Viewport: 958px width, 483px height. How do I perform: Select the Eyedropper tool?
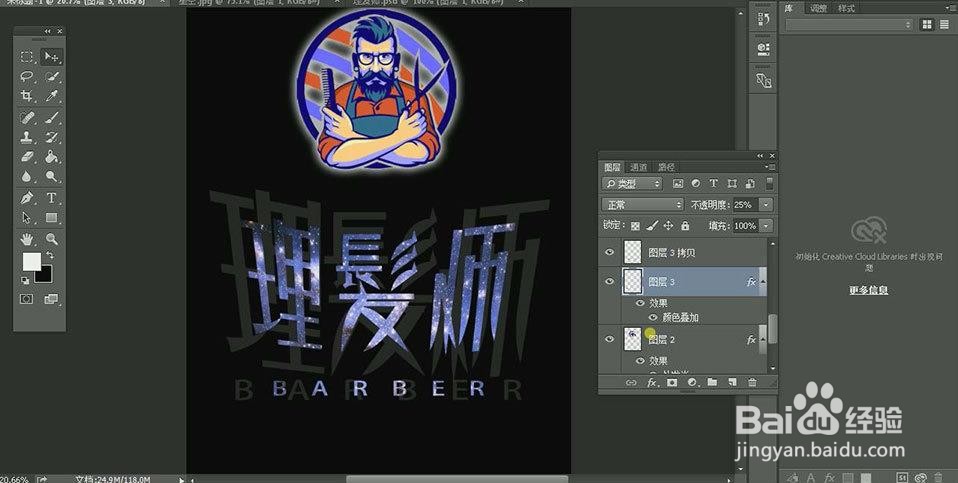pos(51,96)
